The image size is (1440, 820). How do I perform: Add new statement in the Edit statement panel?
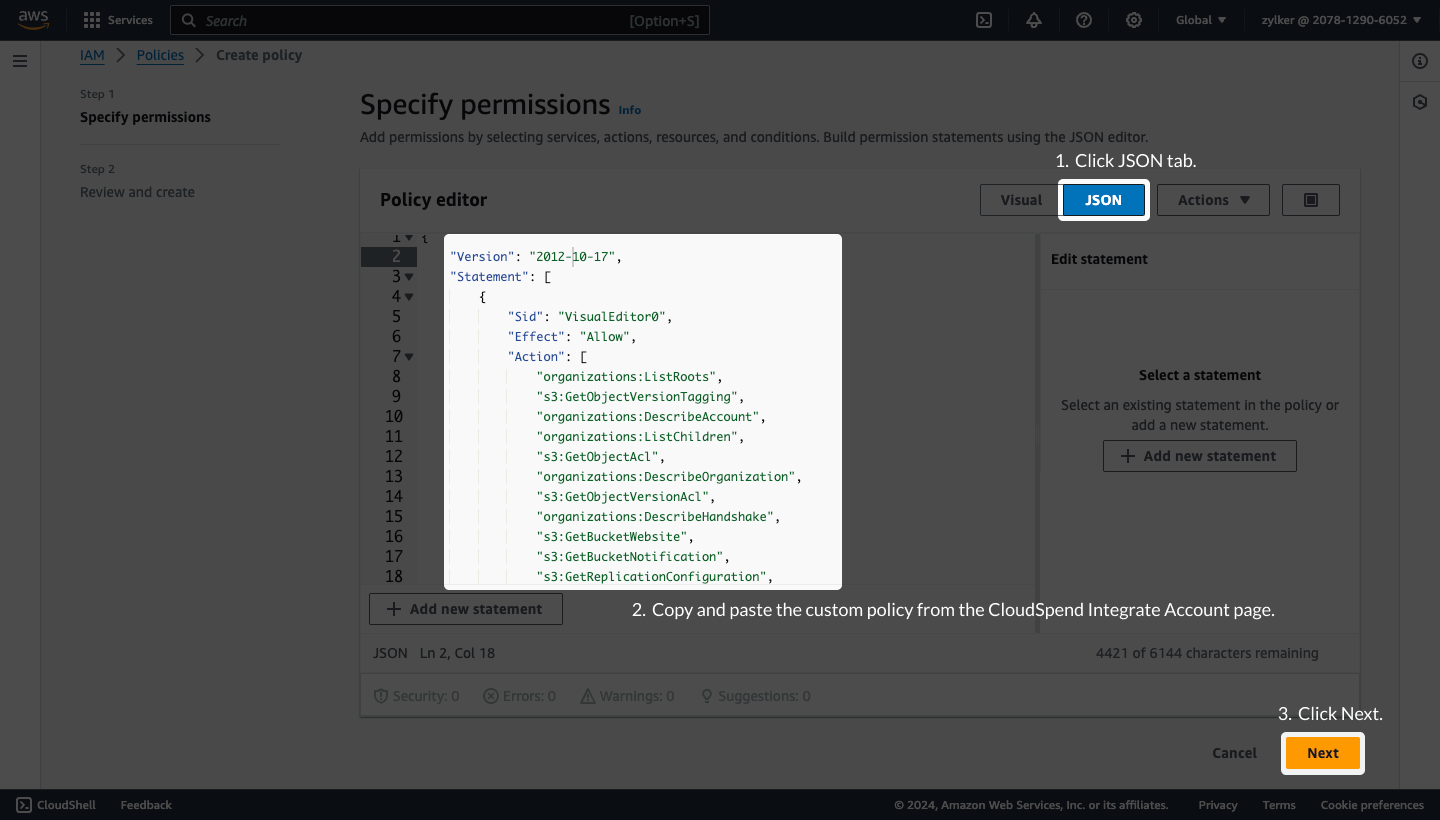1199,456
